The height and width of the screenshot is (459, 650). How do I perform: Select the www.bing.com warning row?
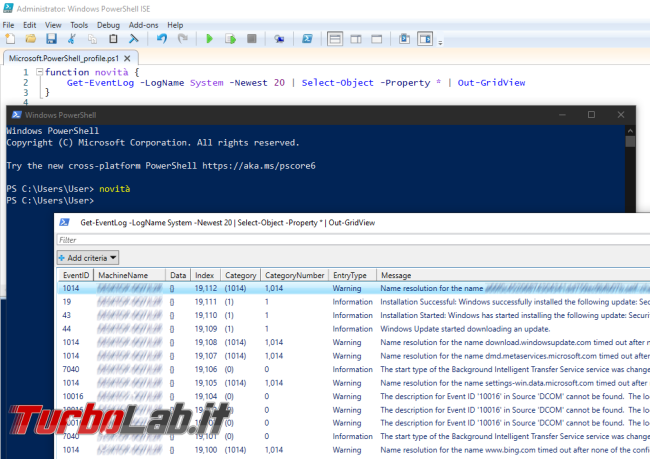tap(354, 450)
